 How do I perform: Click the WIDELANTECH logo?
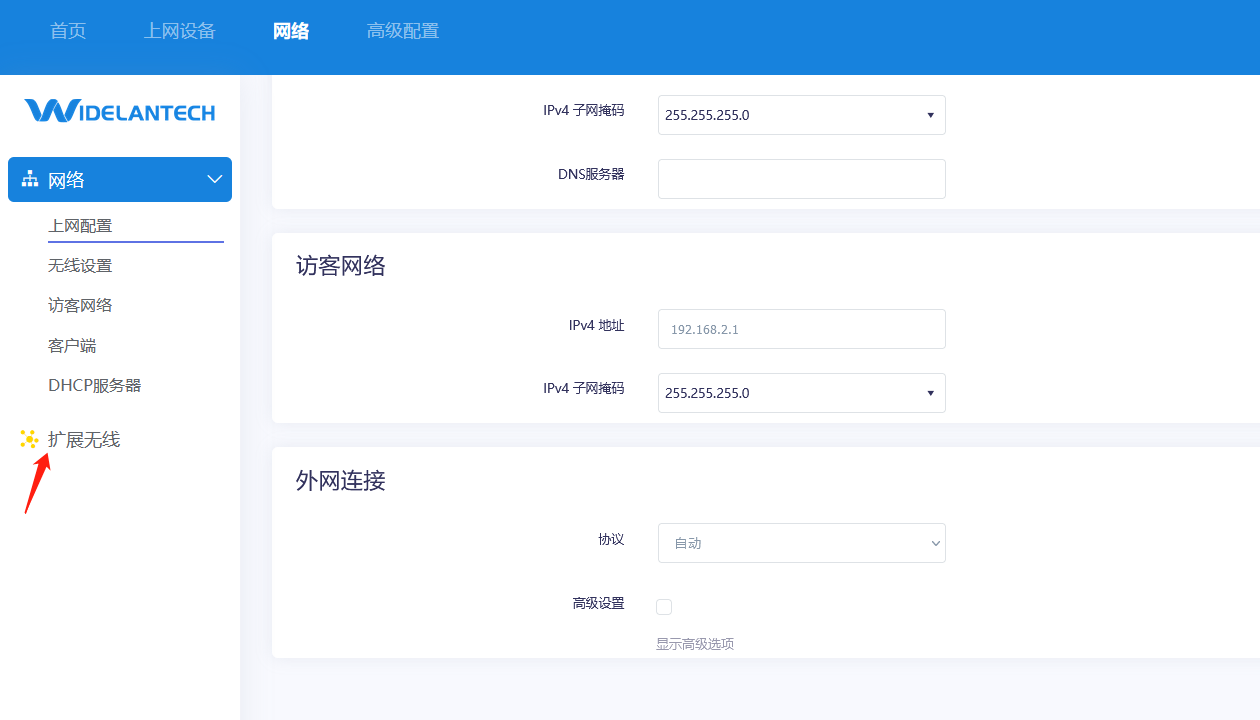point(120,111)
